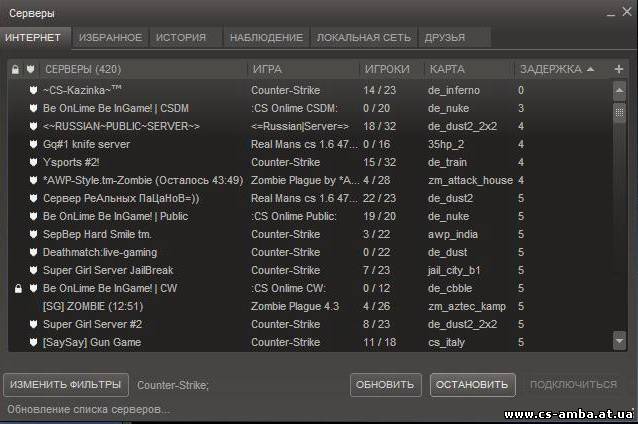Select Deathmatch:live-gaming server

pos(309,252)
